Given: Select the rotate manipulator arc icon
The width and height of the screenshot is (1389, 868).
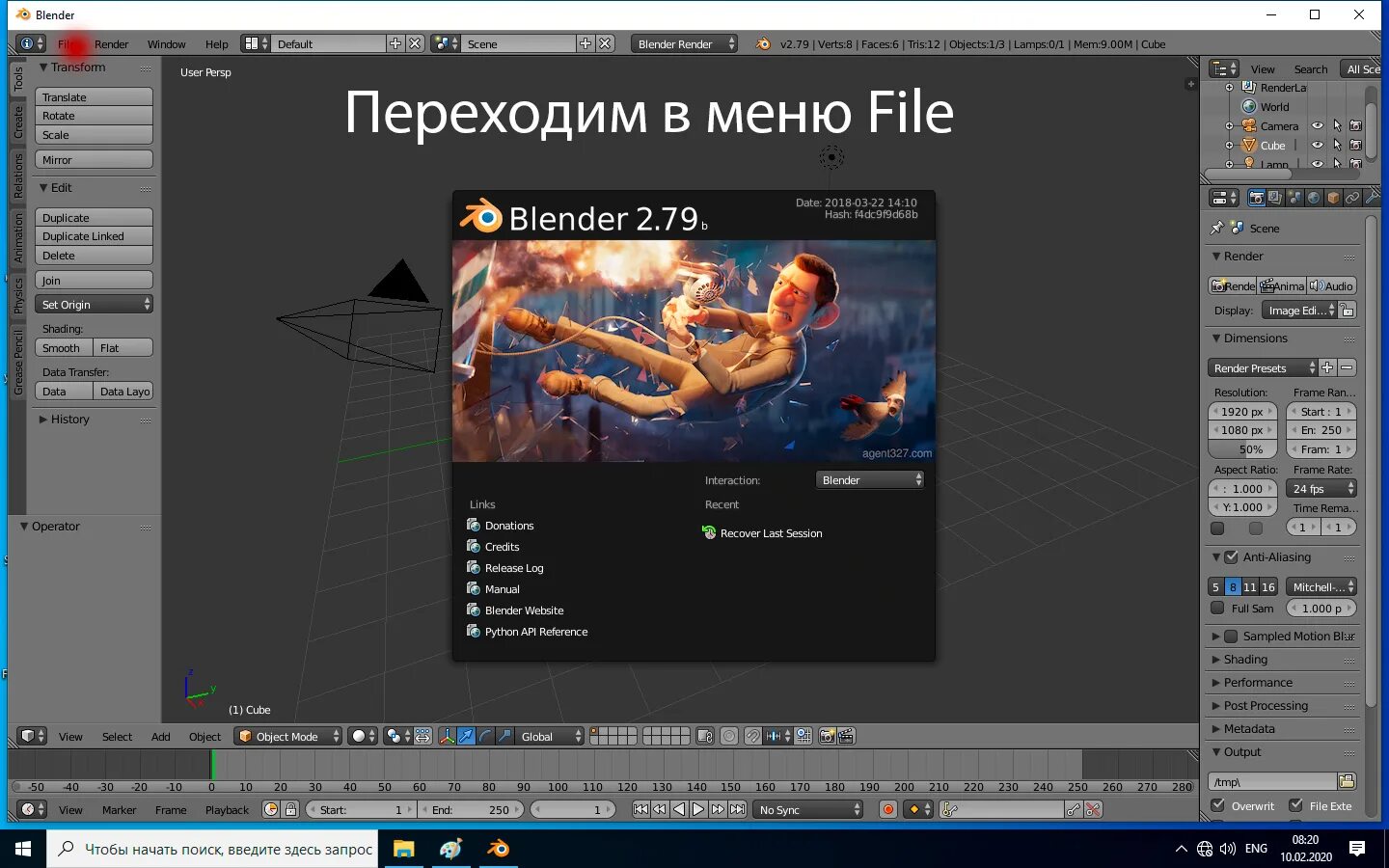Looking at the screenshot, I should [x=485, y=736].
